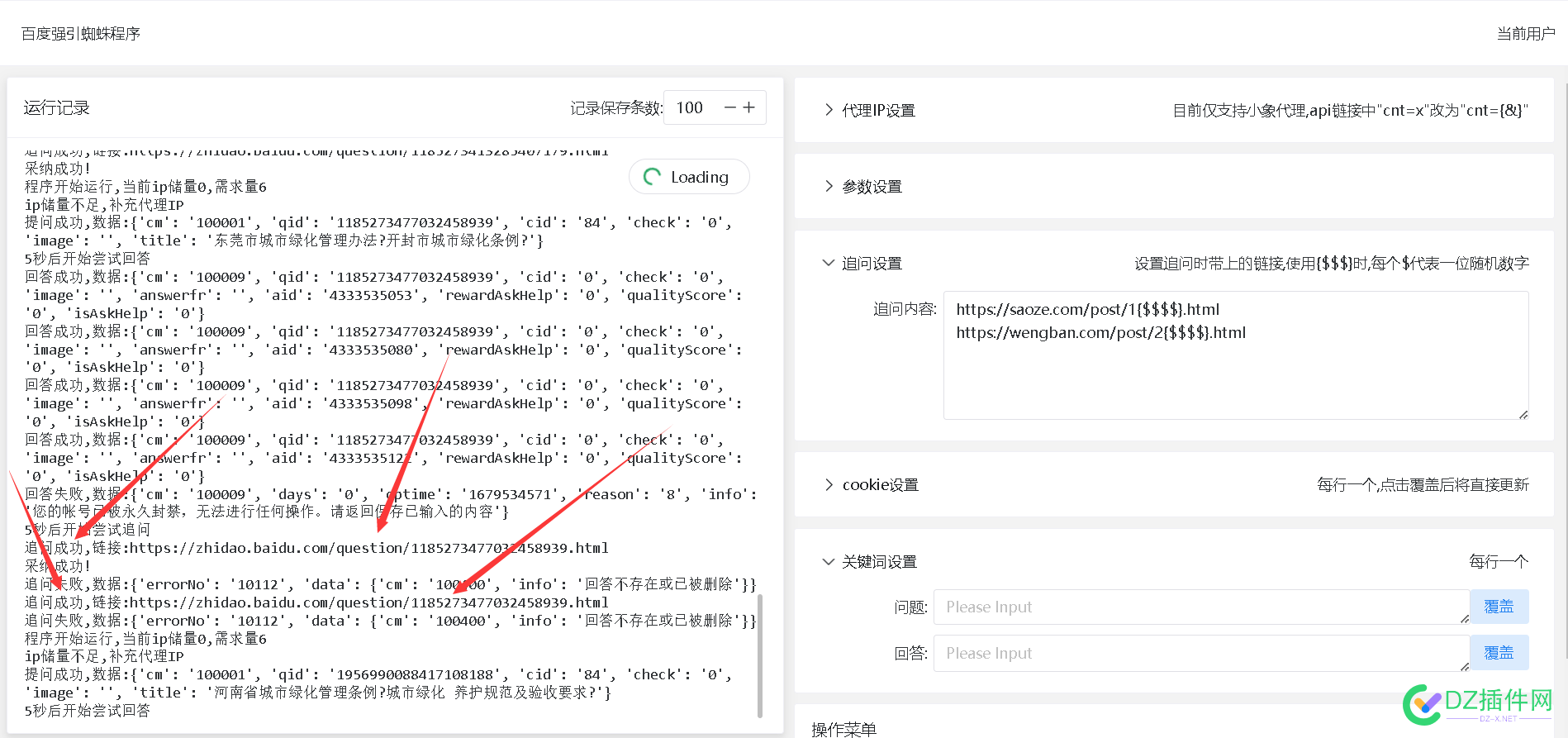
Task: Click the 运行记录 panel heading
Action: 56,108
